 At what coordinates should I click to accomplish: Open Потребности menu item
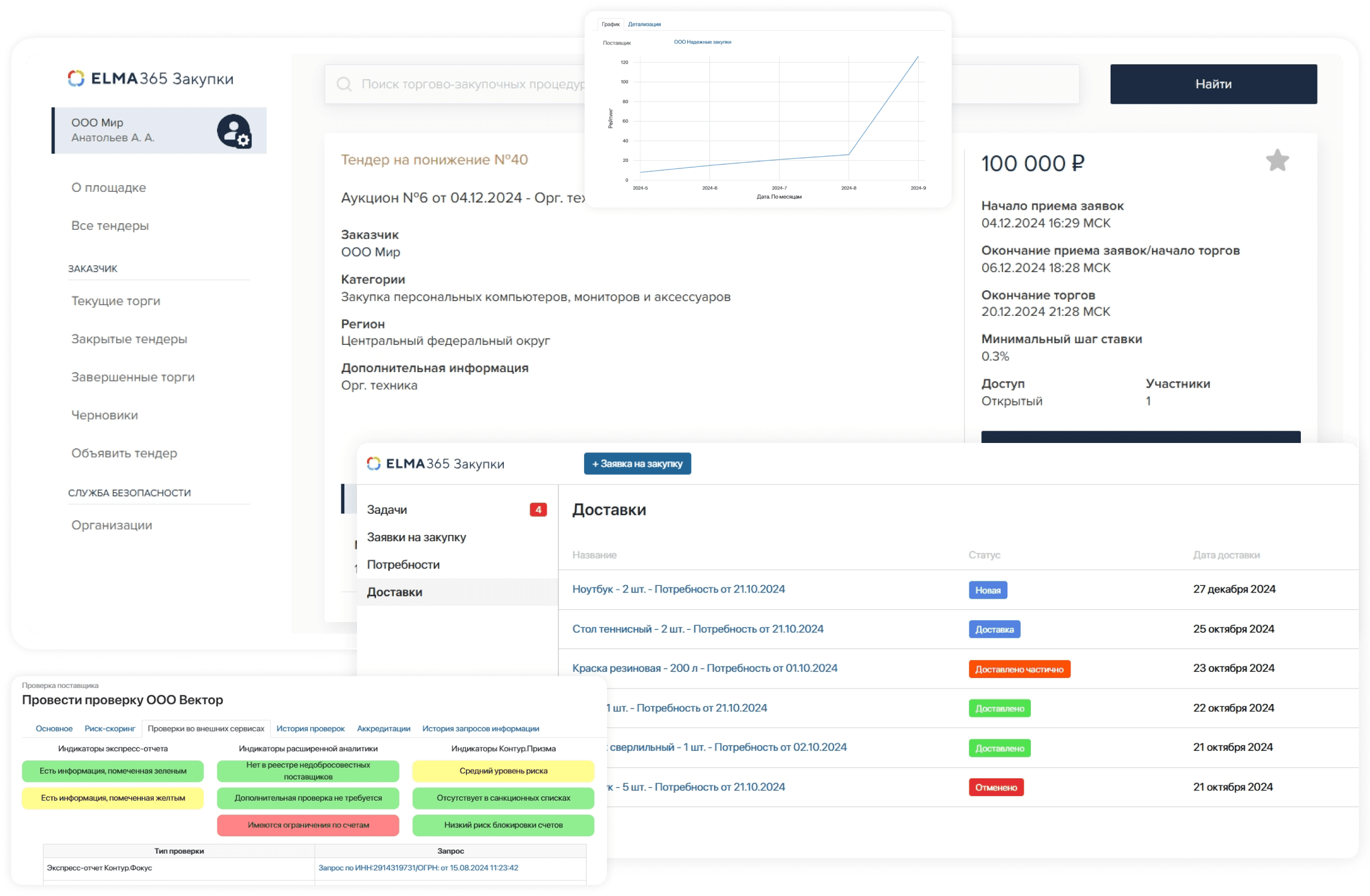tap(403, 565)
